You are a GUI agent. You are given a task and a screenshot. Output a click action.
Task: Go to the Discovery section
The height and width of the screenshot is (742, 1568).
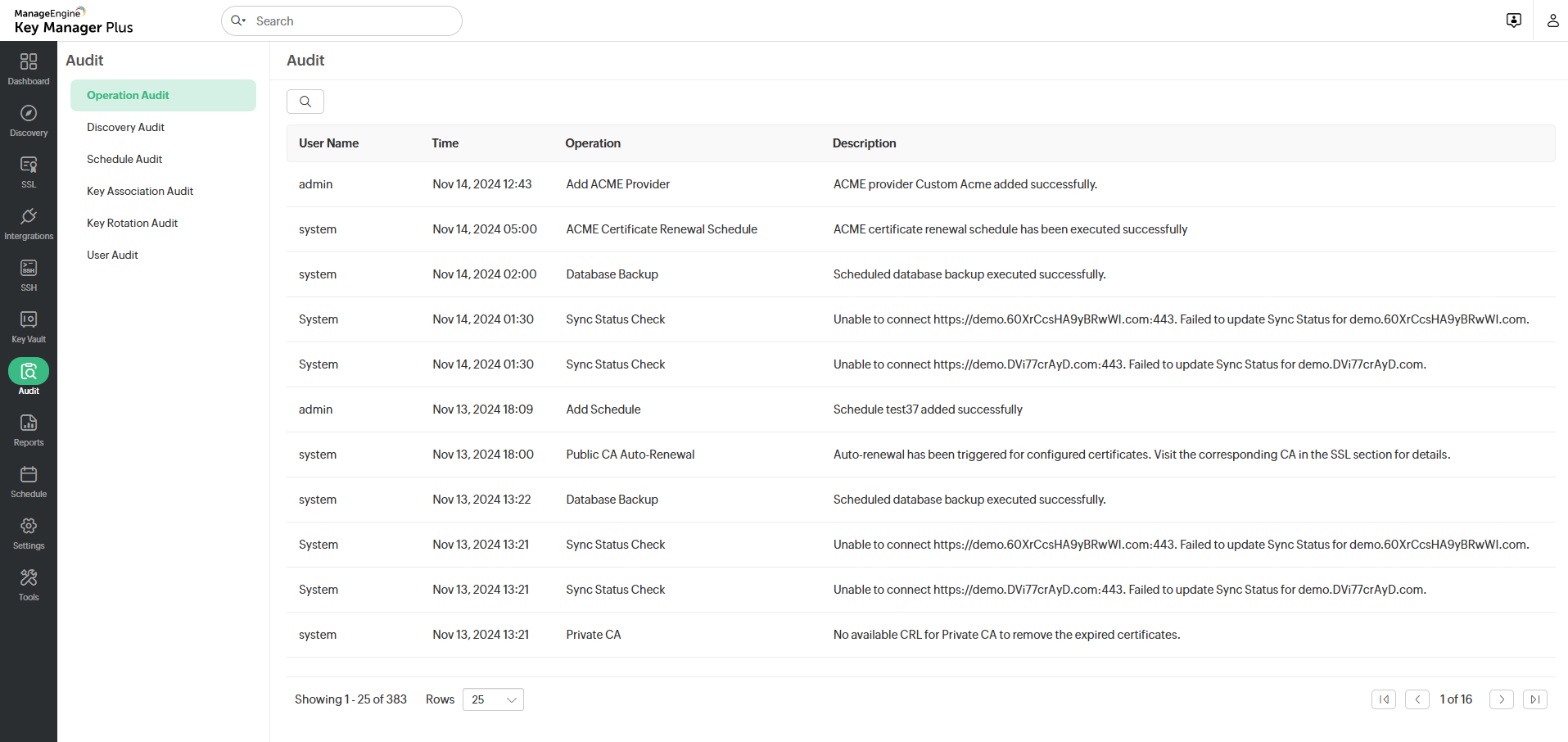(29, 120)
